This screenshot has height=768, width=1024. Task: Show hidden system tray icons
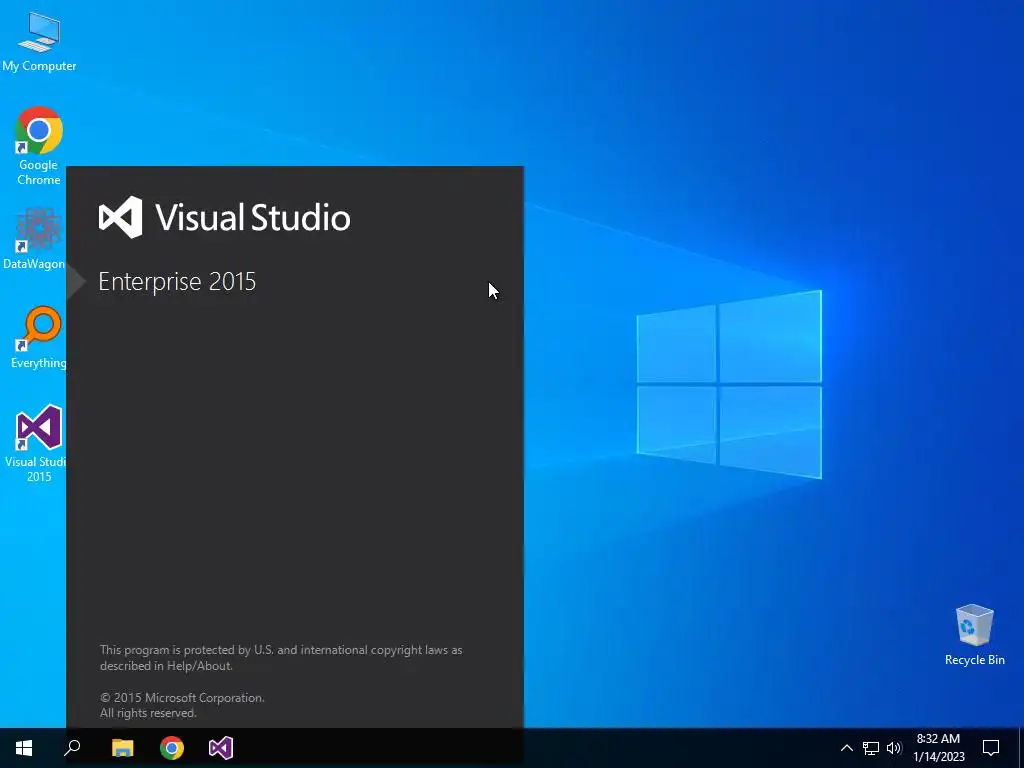click(846, 748)
